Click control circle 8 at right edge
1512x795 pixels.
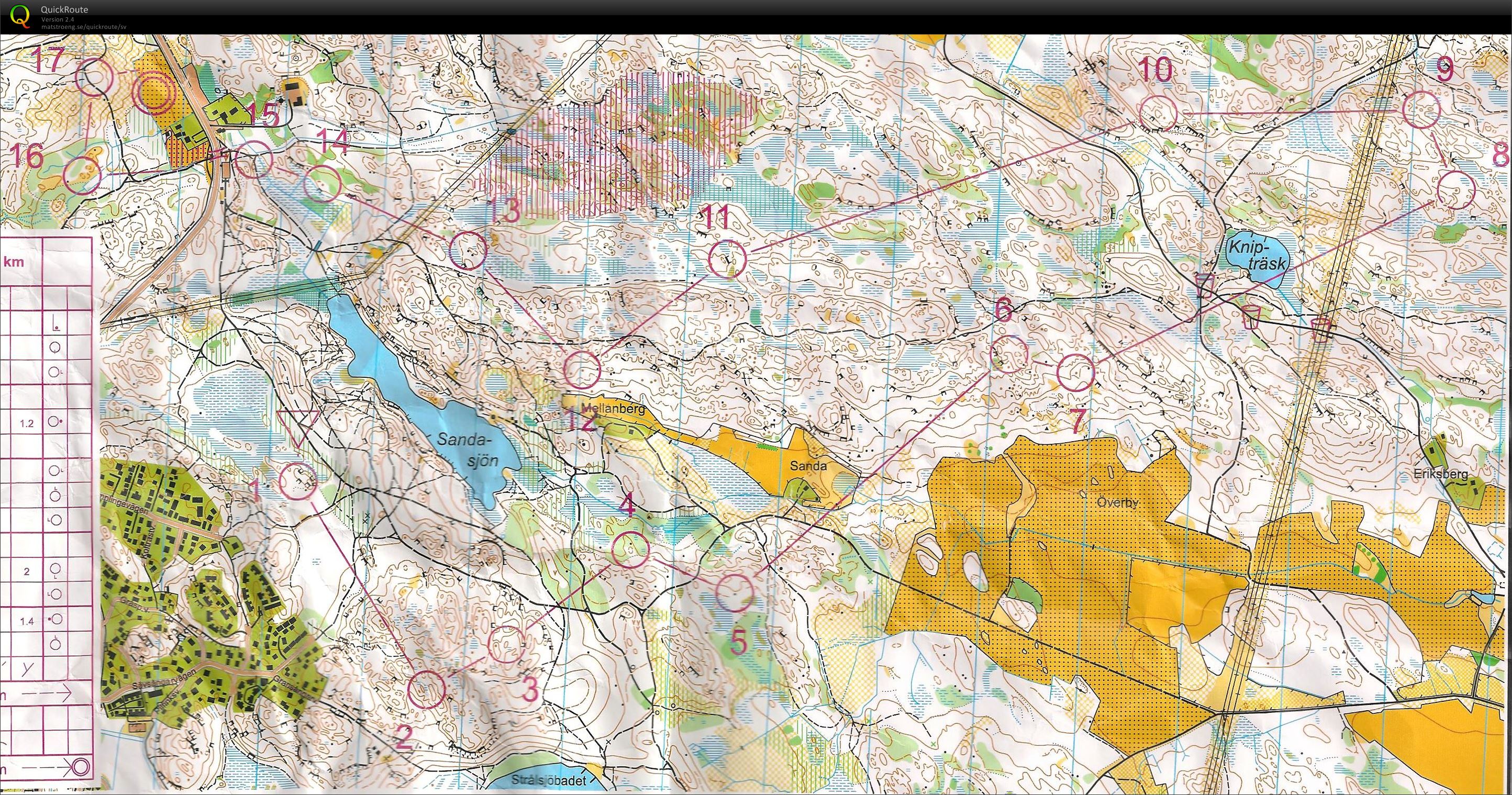(x=1457, y=189)
